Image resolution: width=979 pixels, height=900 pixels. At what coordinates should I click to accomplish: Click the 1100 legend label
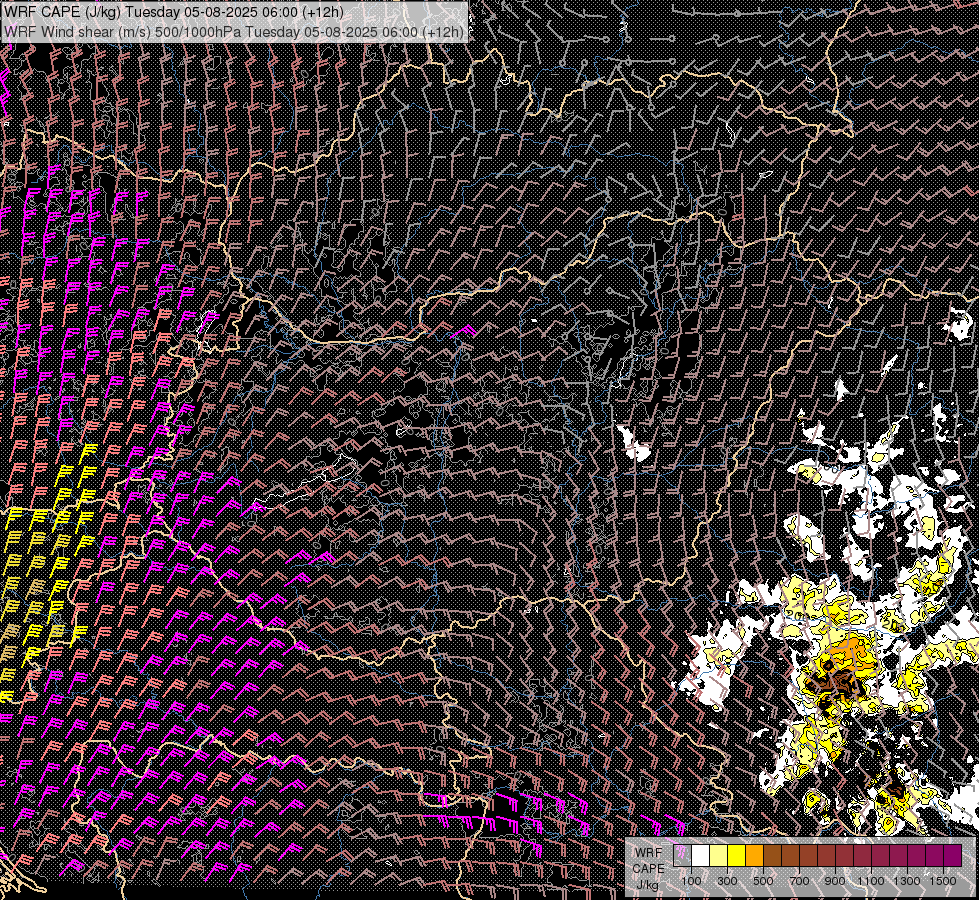(x=870, y=881)
